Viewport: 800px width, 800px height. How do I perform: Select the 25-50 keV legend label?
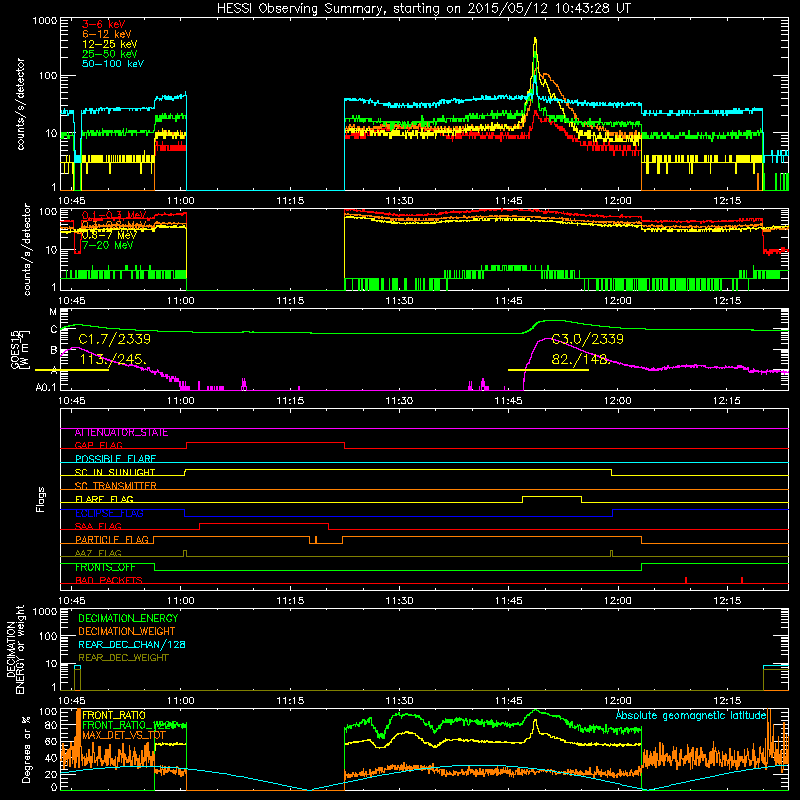pos(109,54)
